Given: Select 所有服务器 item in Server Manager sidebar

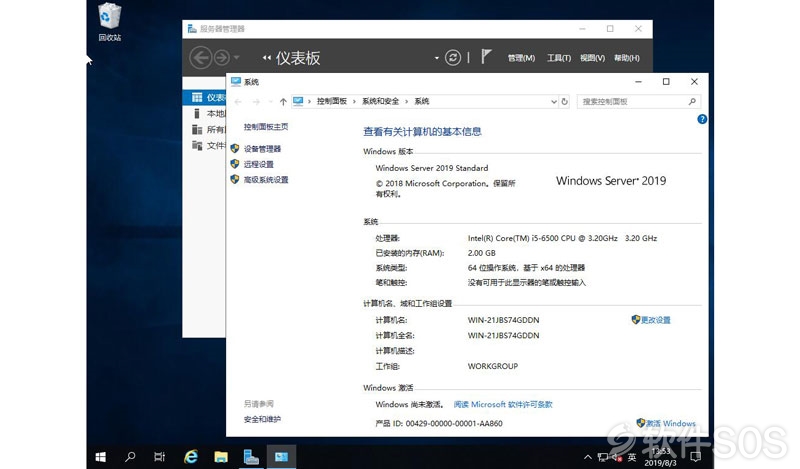Looking at the screenshot, I should [205, 130].
